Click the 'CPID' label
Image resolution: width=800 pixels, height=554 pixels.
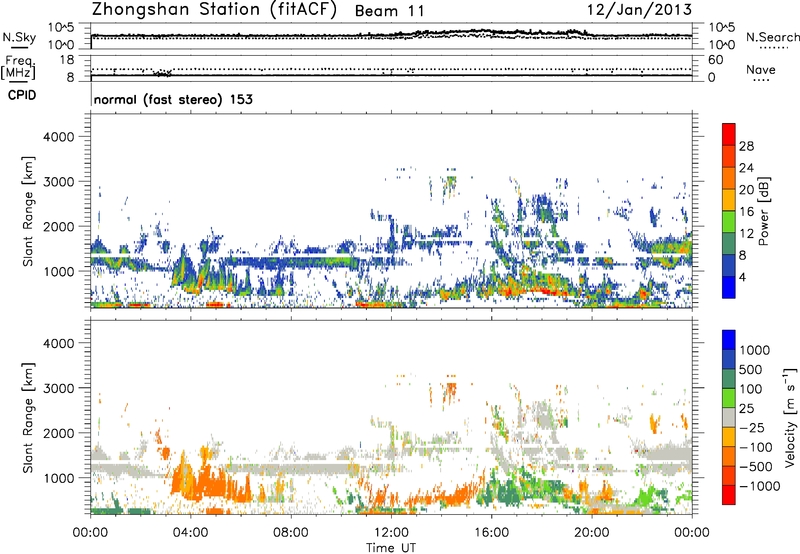click(22, 95)
